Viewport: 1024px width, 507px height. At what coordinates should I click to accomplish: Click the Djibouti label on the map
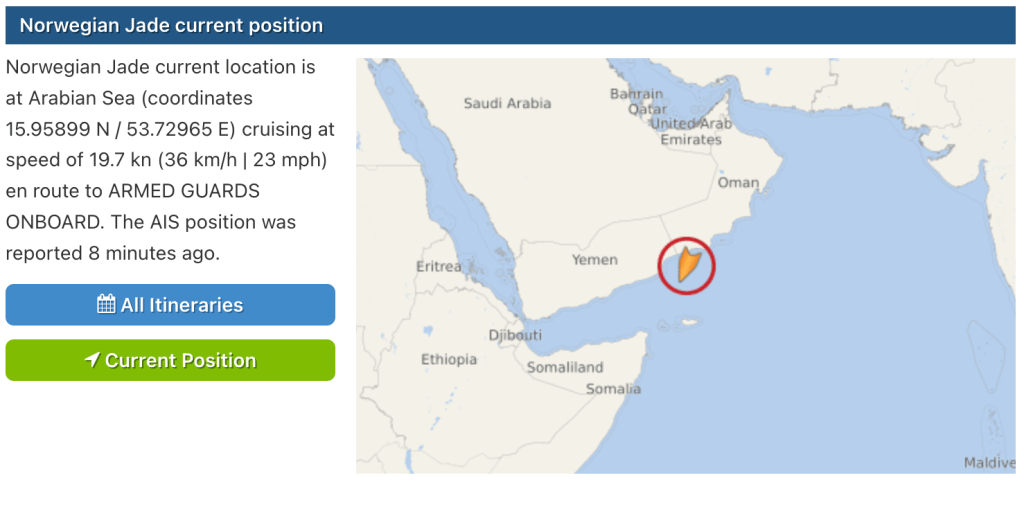click(x=515, y=335)
